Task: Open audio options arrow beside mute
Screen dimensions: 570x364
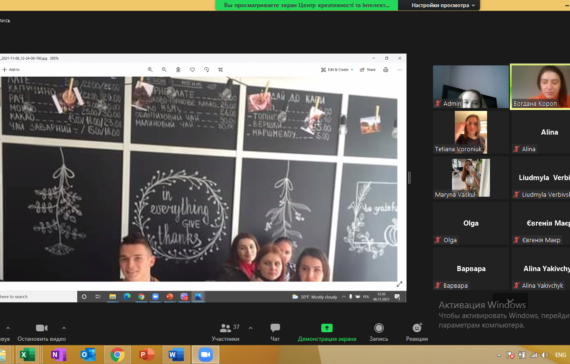Action: tap(8, 328)
